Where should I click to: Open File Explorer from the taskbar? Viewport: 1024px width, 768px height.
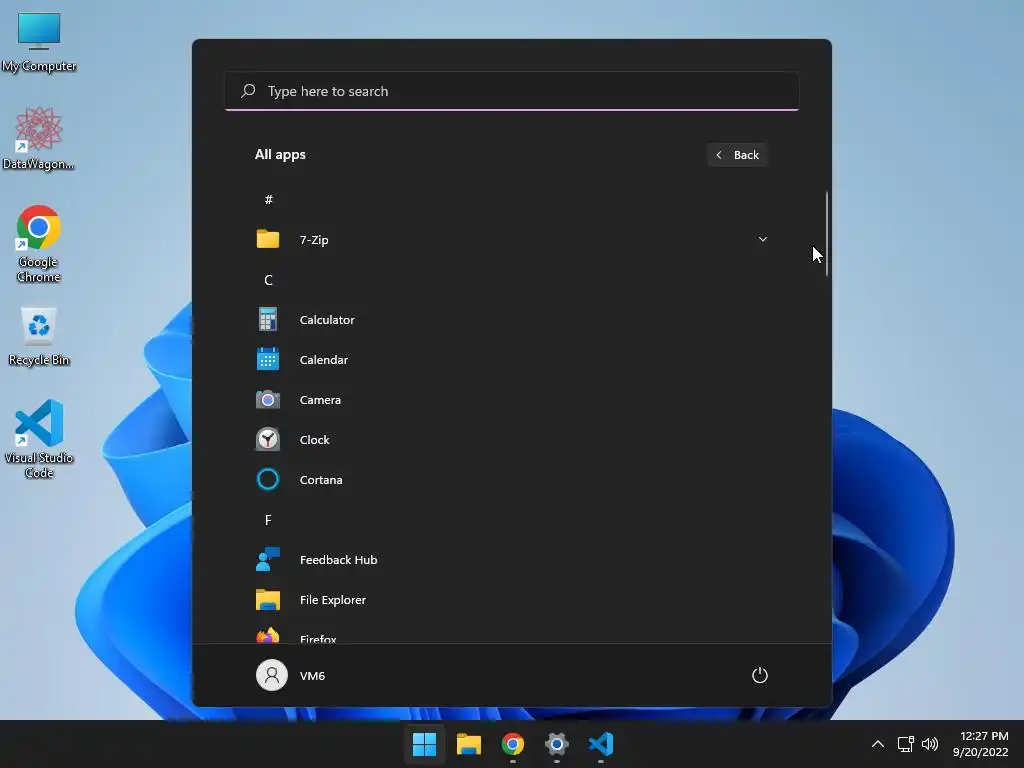pyautogui.click(x=468, y=744)
